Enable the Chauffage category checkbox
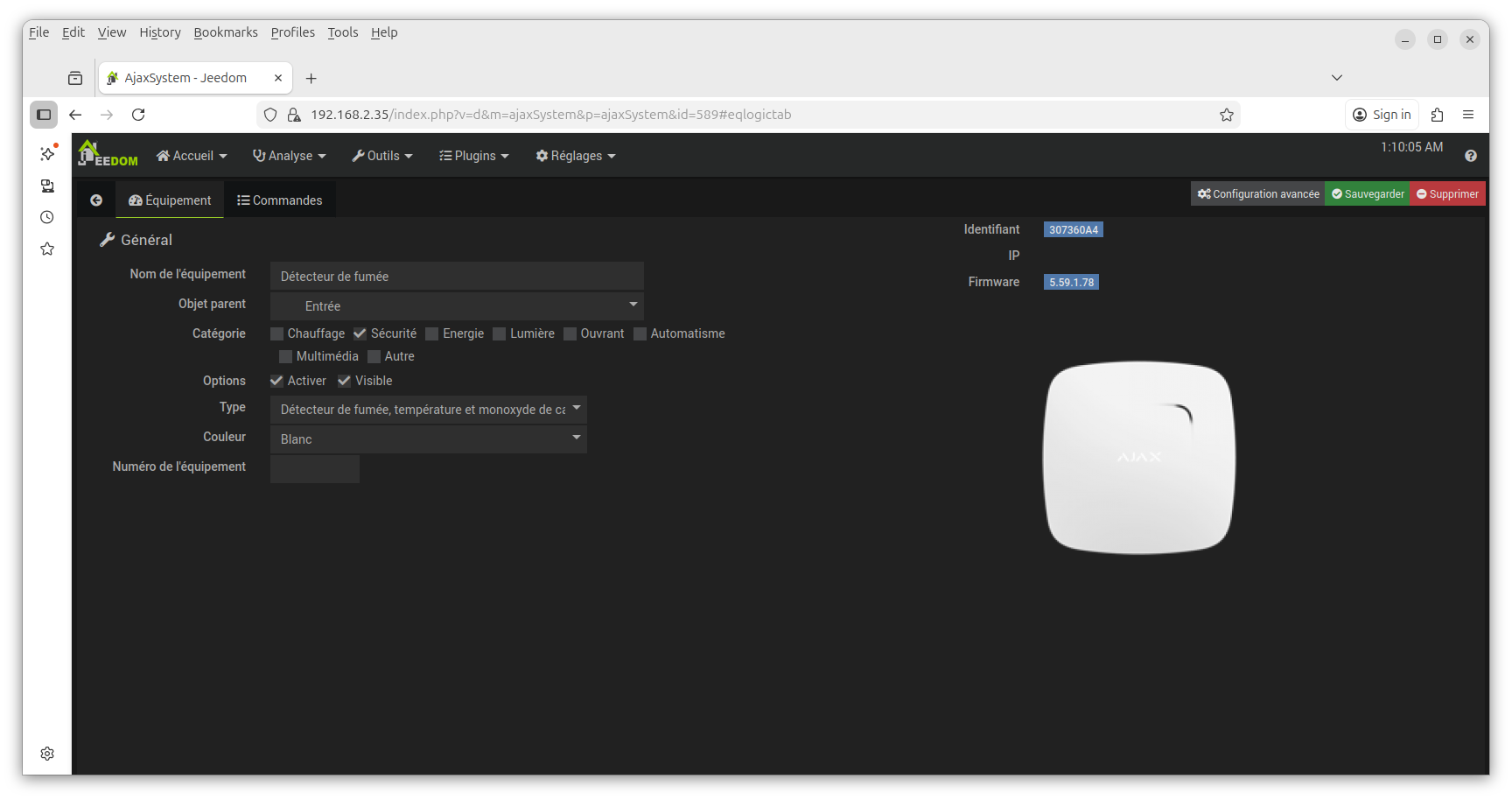This screenshot has width=1512, height=800. [x=277, y=333]
